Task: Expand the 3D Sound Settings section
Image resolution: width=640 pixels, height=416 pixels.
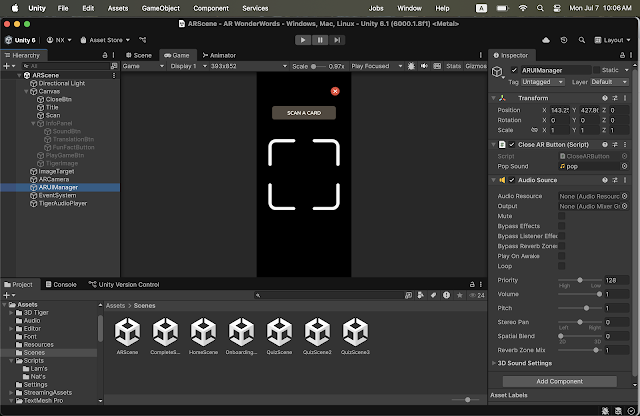Action: (494, 362)
